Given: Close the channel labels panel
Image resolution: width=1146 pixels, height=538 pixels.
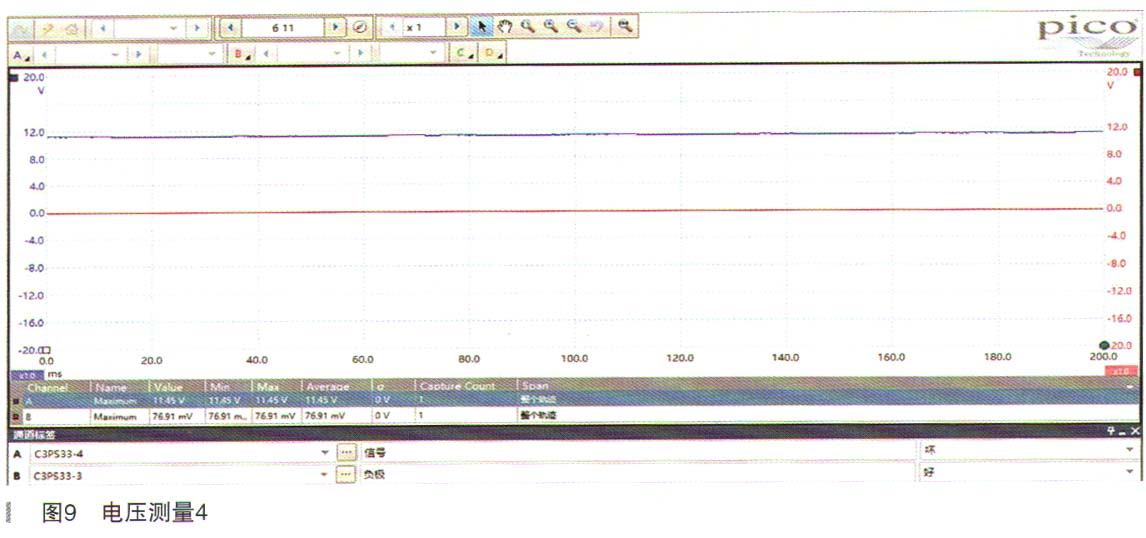Looking at the screenshot, I should [1134, 432].
